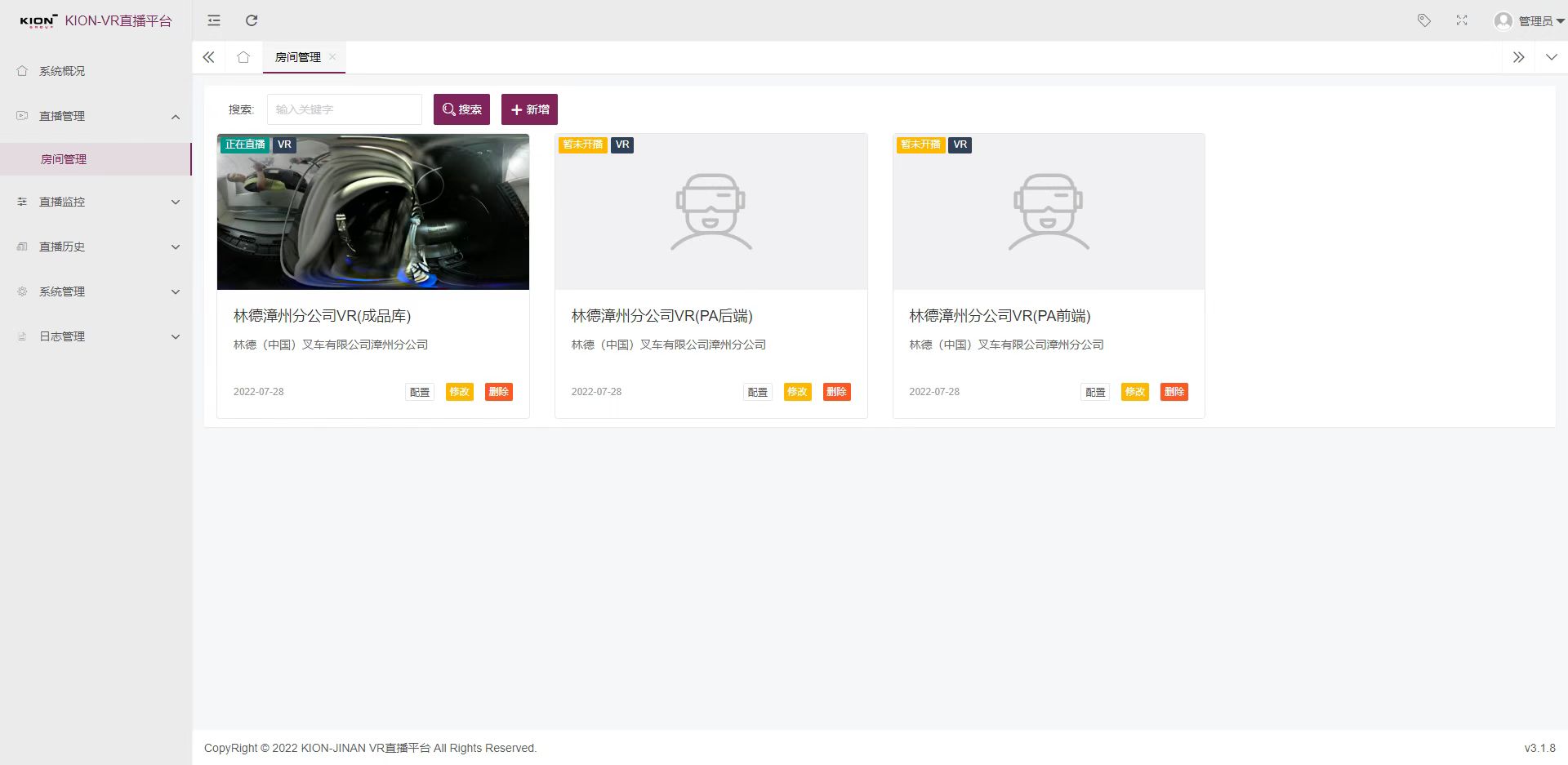Image resolution: width=1568 pixels, height=765 pixels.
Task: Click the 直播管理 video icon
Action: pos(22,116)
